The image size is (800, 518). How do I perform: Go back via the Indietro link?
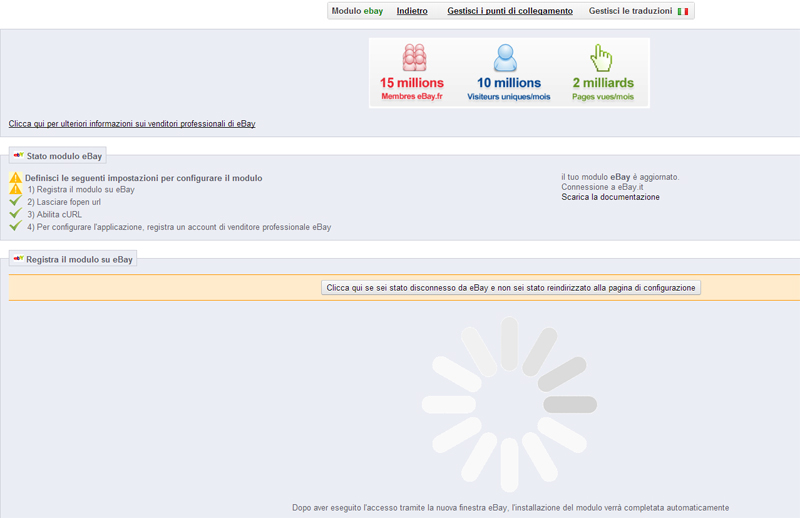(412, 11)
